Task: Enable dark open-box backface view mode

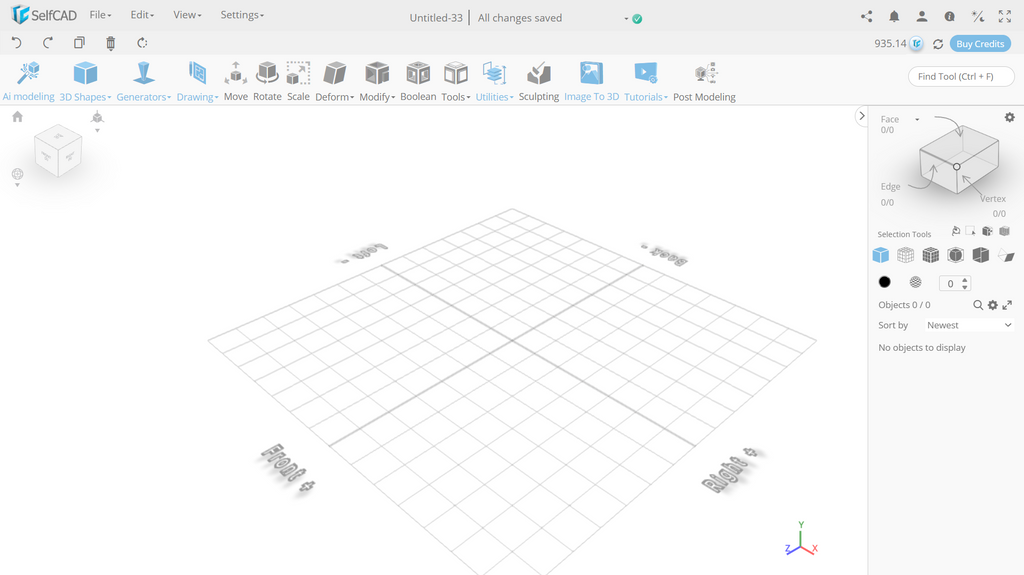Action: [x=980, y=255]
